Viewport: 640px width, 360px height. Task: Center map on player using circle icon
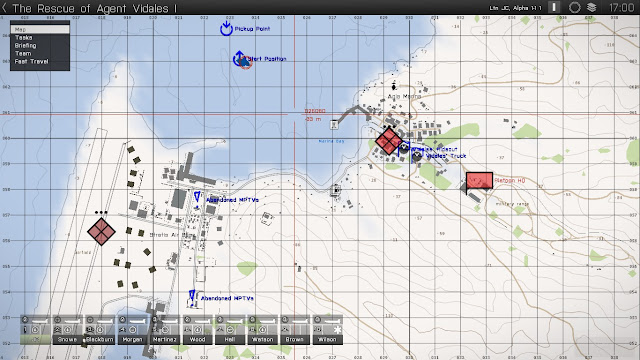click(x=574, y=7)
